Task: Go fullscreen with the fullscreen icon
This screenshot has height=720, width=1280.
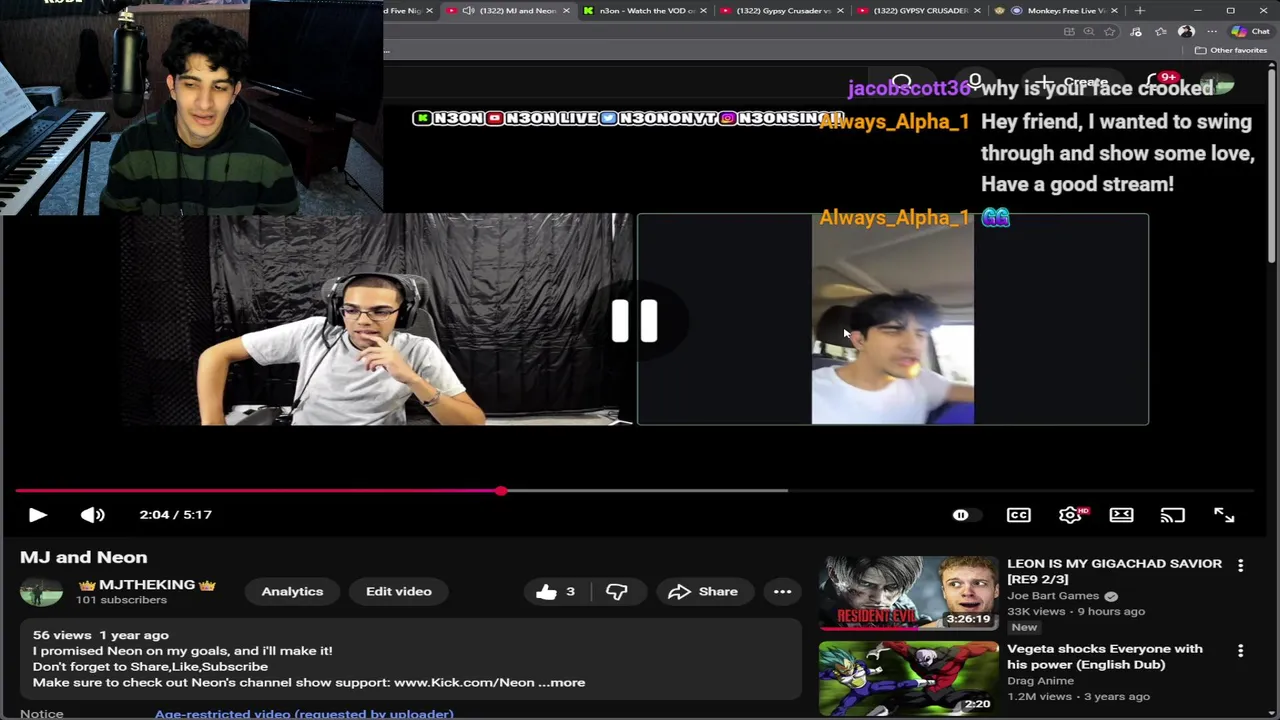Action: click(x=1224, y=515)
